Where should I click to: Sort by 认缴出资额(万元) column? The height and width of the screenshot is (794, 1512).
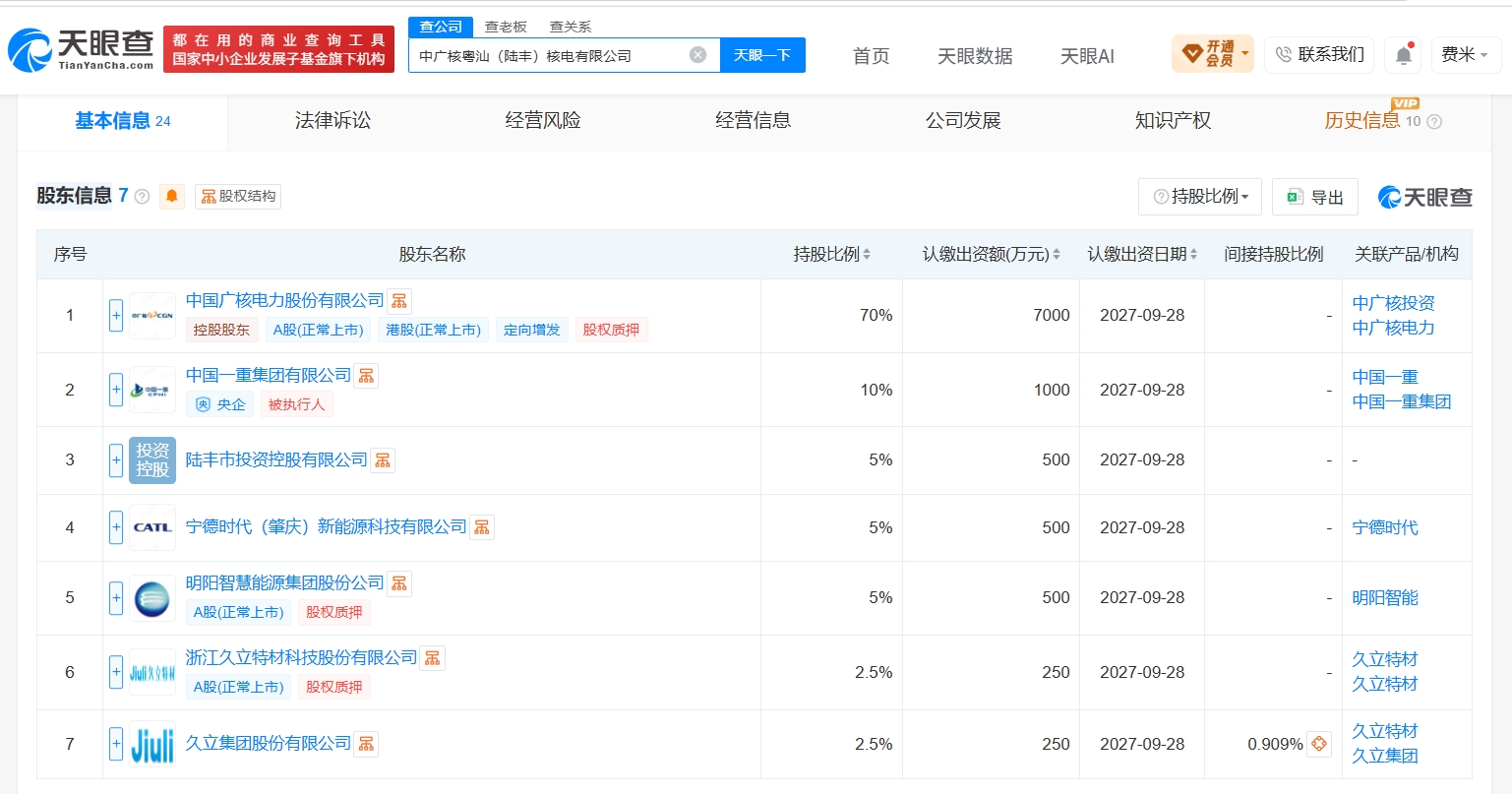point(991,254)
